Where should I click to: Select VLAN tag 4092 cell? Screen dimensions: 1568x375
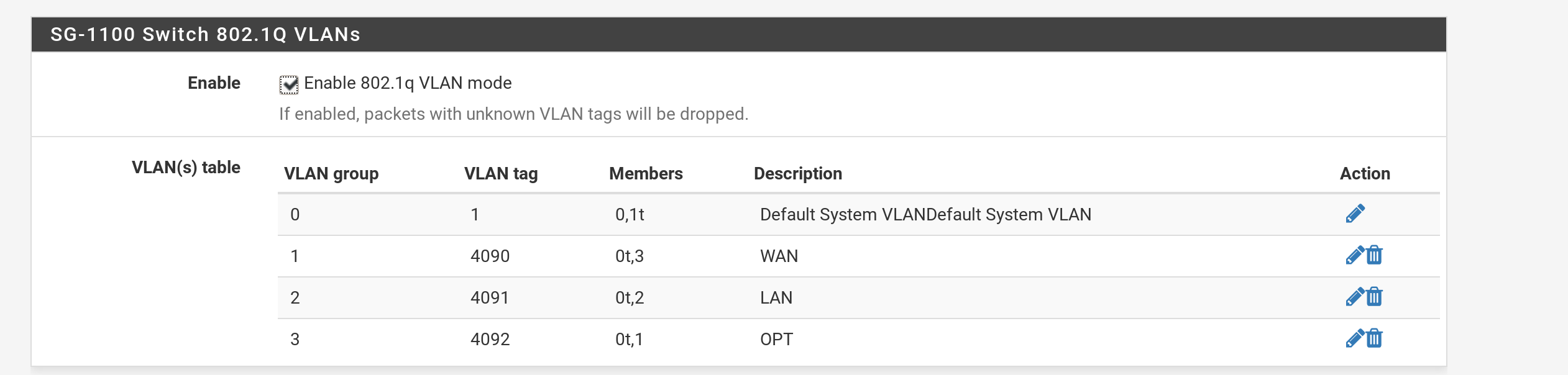pos(490,339)
